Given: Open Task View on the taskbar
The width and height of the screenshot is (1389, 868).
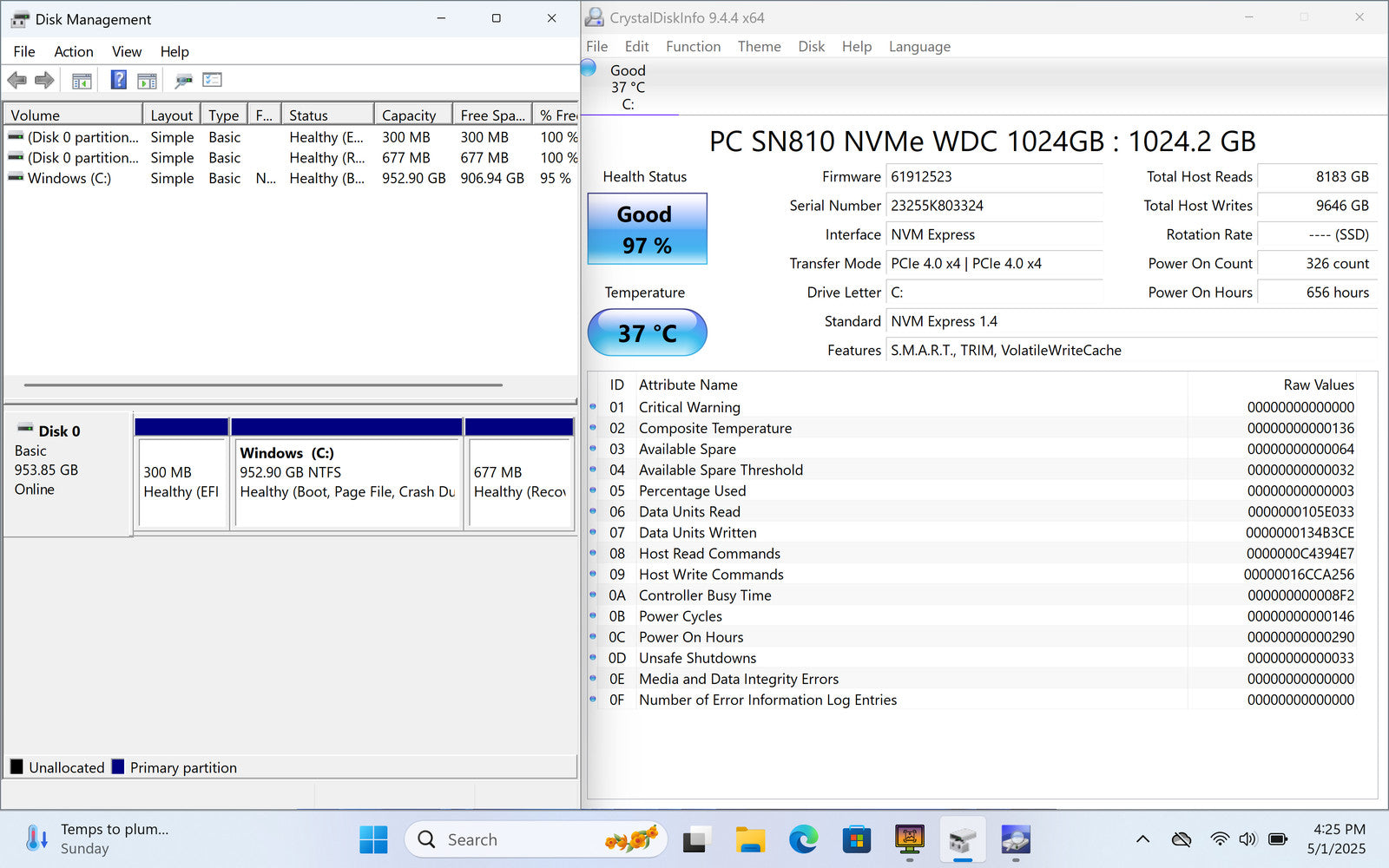Looking at the screenshot, I should (694, 839).
